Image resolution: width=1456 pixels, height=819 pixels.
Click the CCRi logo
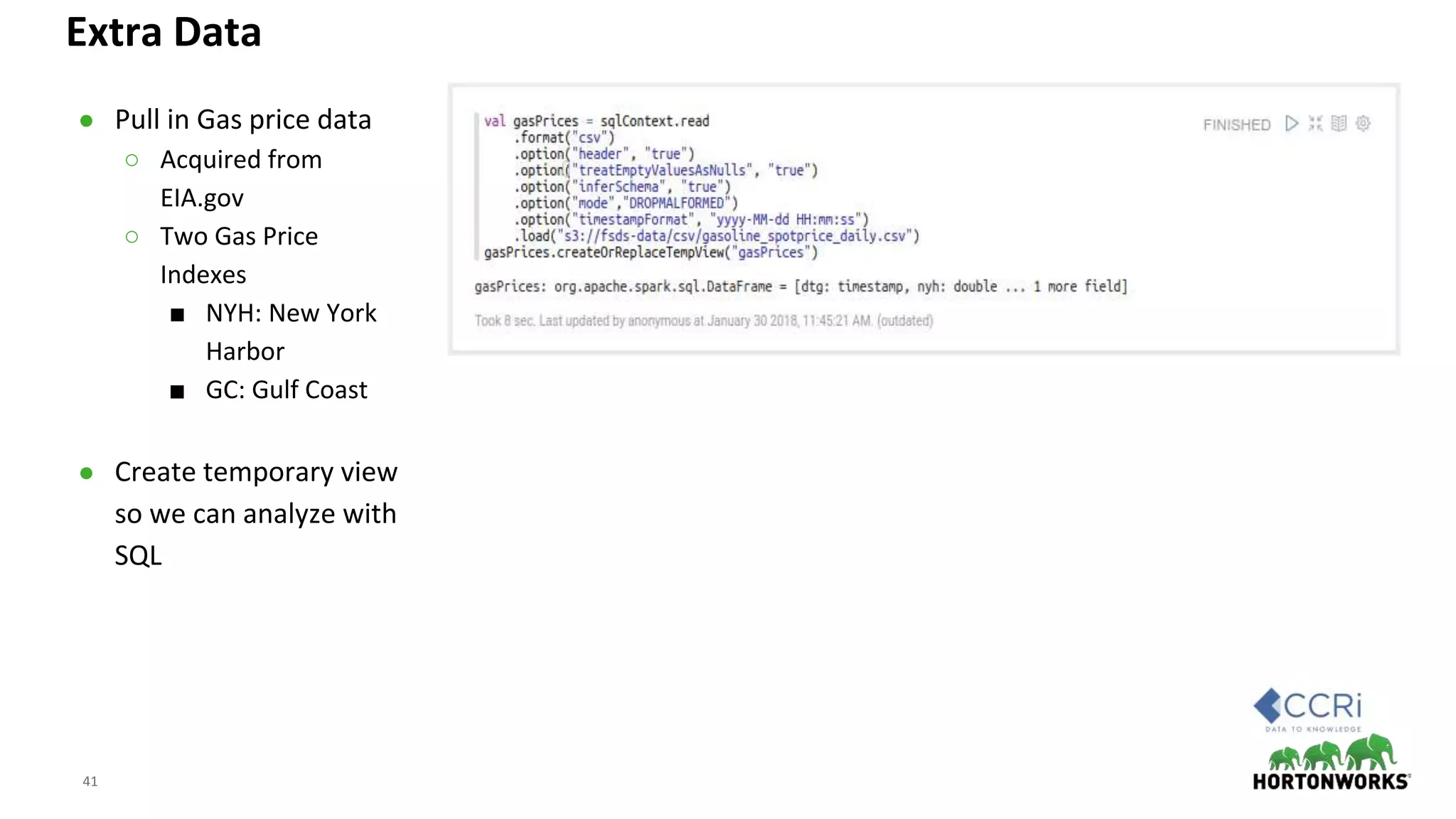click(x=1308, y=710)
